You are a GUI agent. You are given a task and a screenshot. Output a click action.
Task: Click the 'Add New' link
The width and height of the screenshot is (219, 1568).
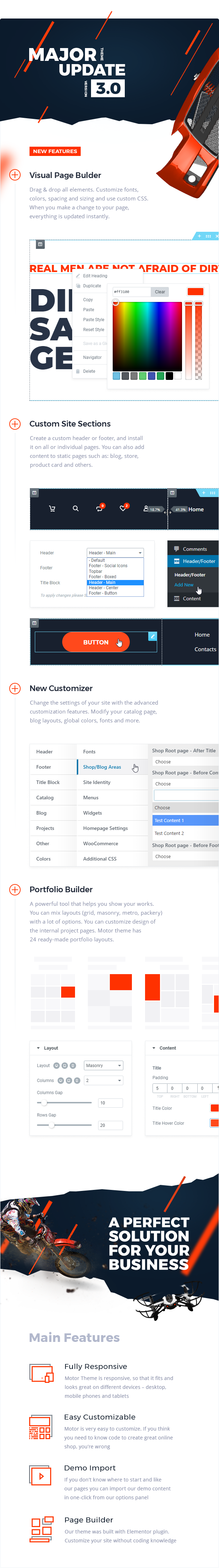click(184, 585)
